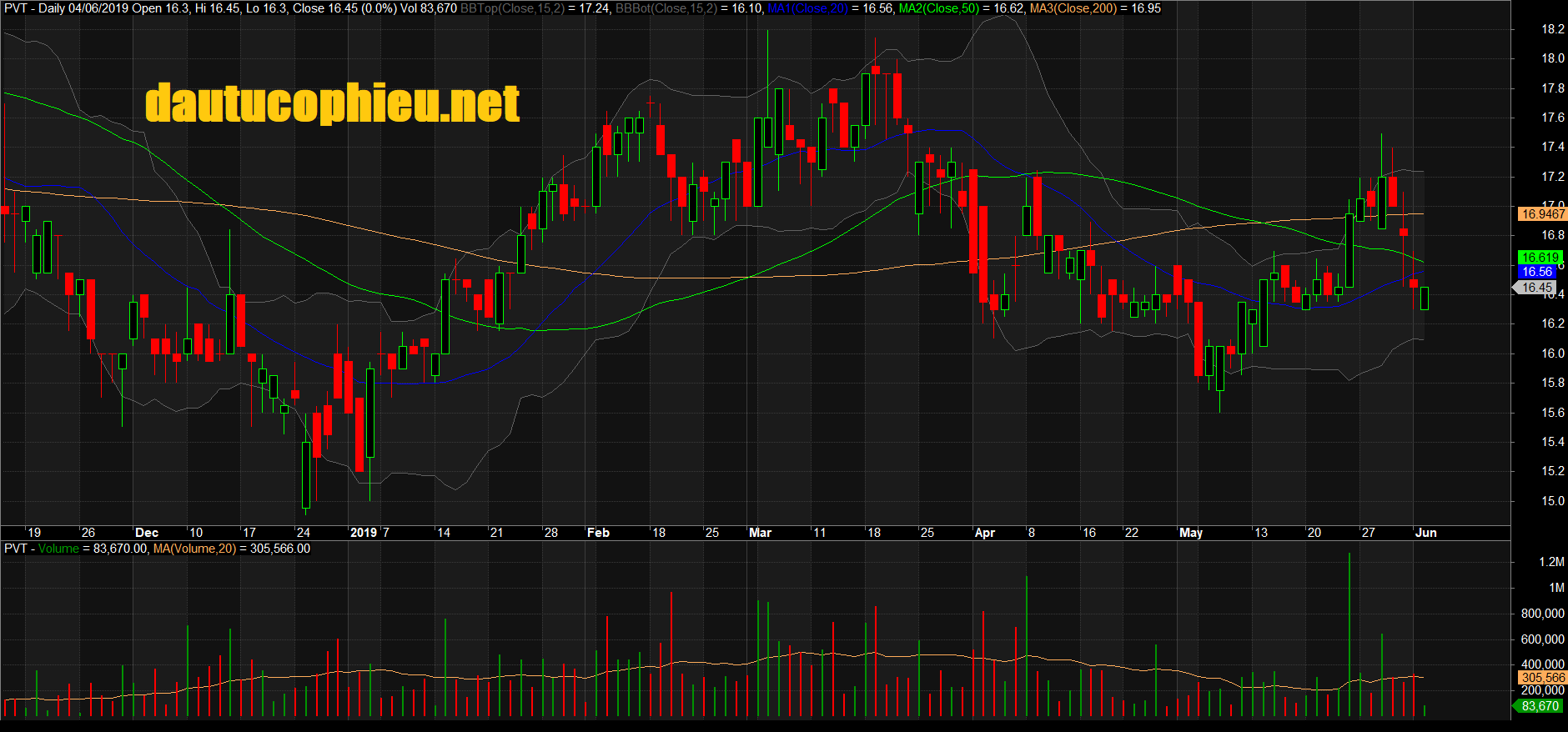Select the 2019 year label on date axis

(x=364, y=533)
